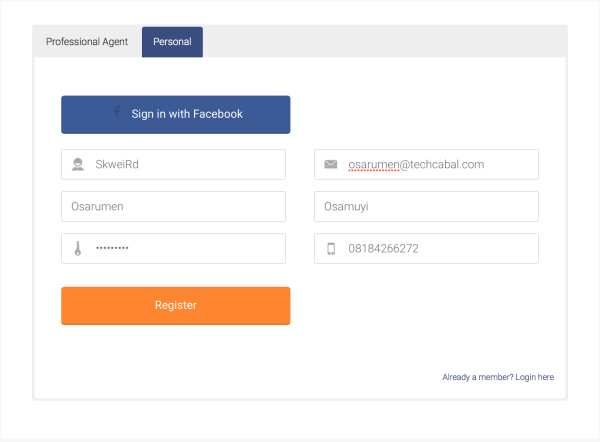Click the mobile phone icon beside the number
This screenshot has width=600, height=442.
(331, 249)
